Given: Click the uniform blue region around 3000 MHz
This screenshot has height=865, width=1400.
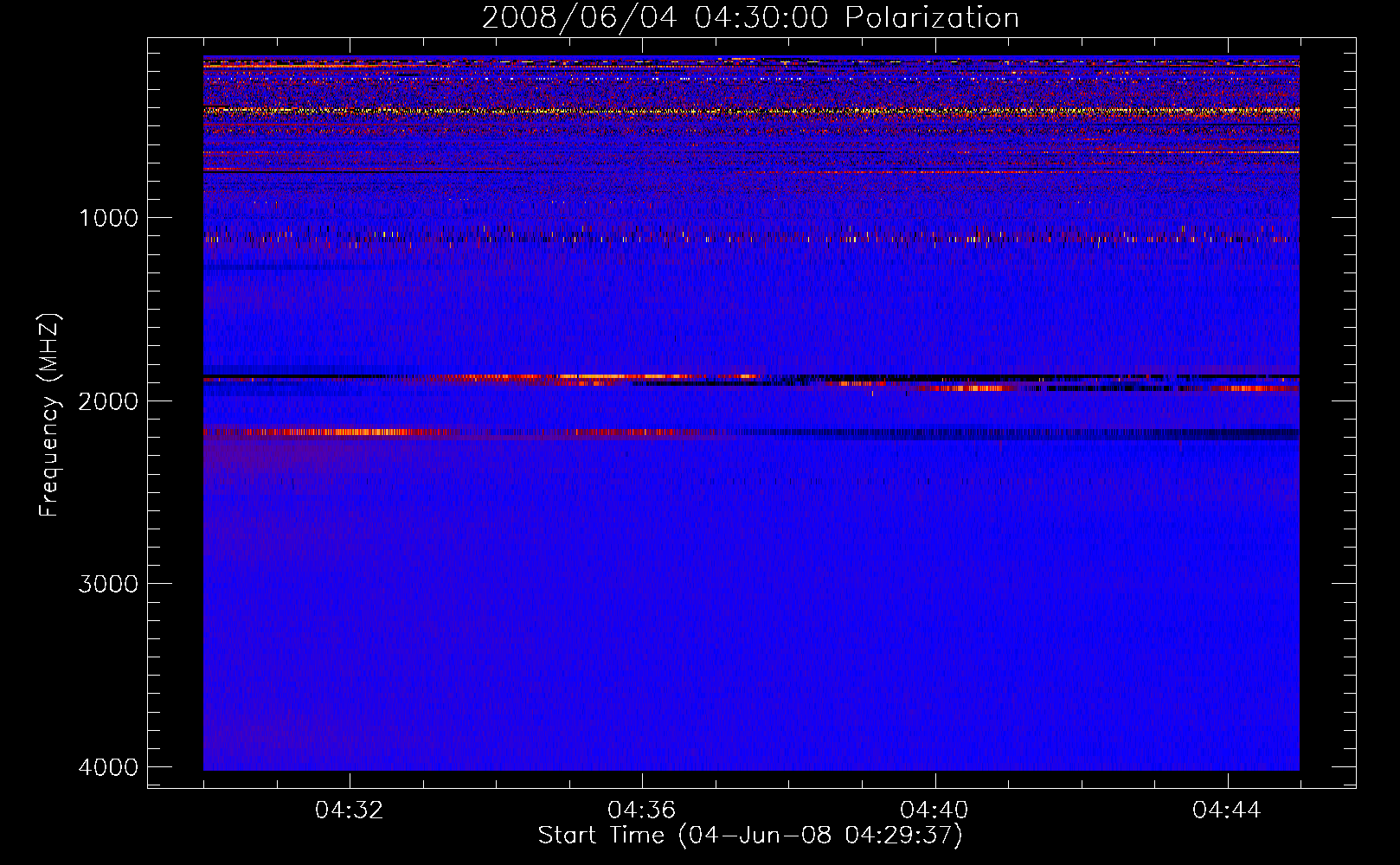Looking at the screenshot, I should tap(750, 584).
